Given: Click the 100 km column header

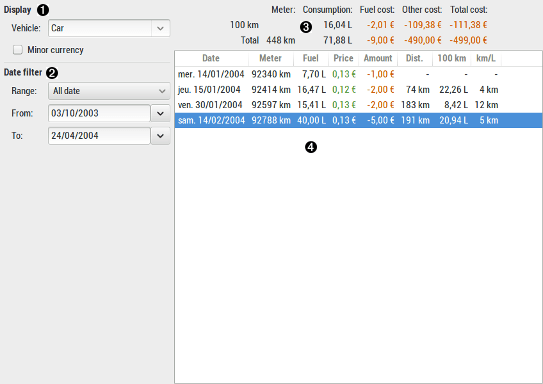Looking at the screenshot, I should pyautogui.click(x=452, y=58).
